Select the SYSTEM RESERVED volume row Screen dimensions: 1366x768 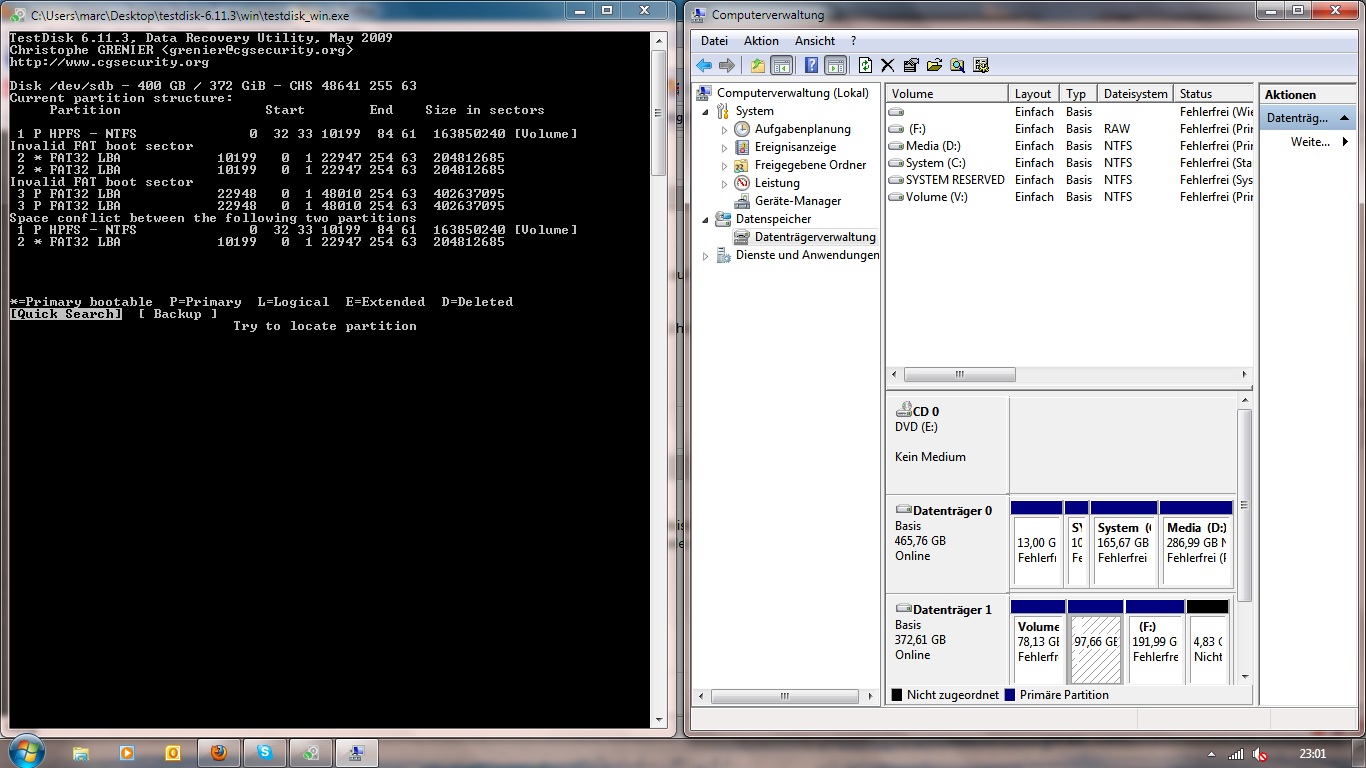1069,180
